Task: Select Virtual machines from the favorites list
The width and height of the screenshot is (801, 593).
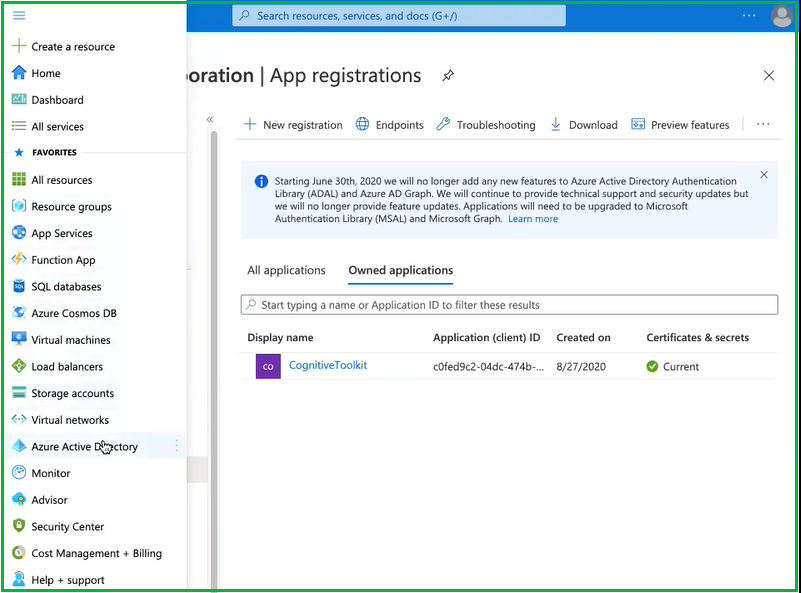Action: point(68,340)
